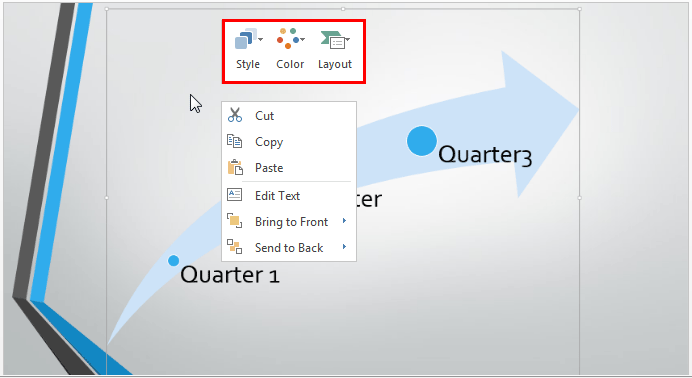Open the Style dropdown arrow

click(x=260, y=40)
